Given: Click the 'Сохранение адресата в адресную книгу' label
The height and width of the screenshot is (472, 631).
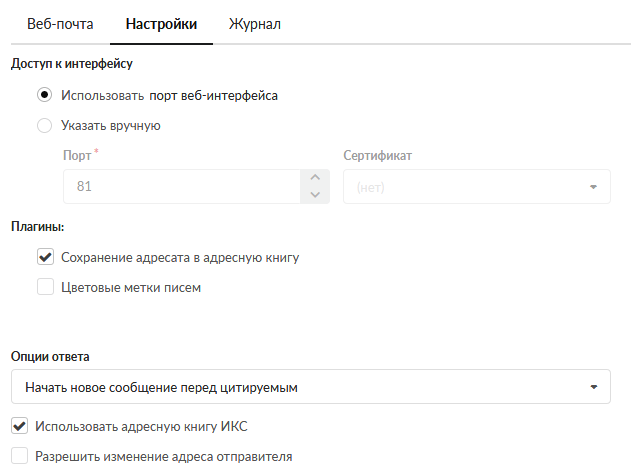Looking at the screenshot, I should (180, 257).
